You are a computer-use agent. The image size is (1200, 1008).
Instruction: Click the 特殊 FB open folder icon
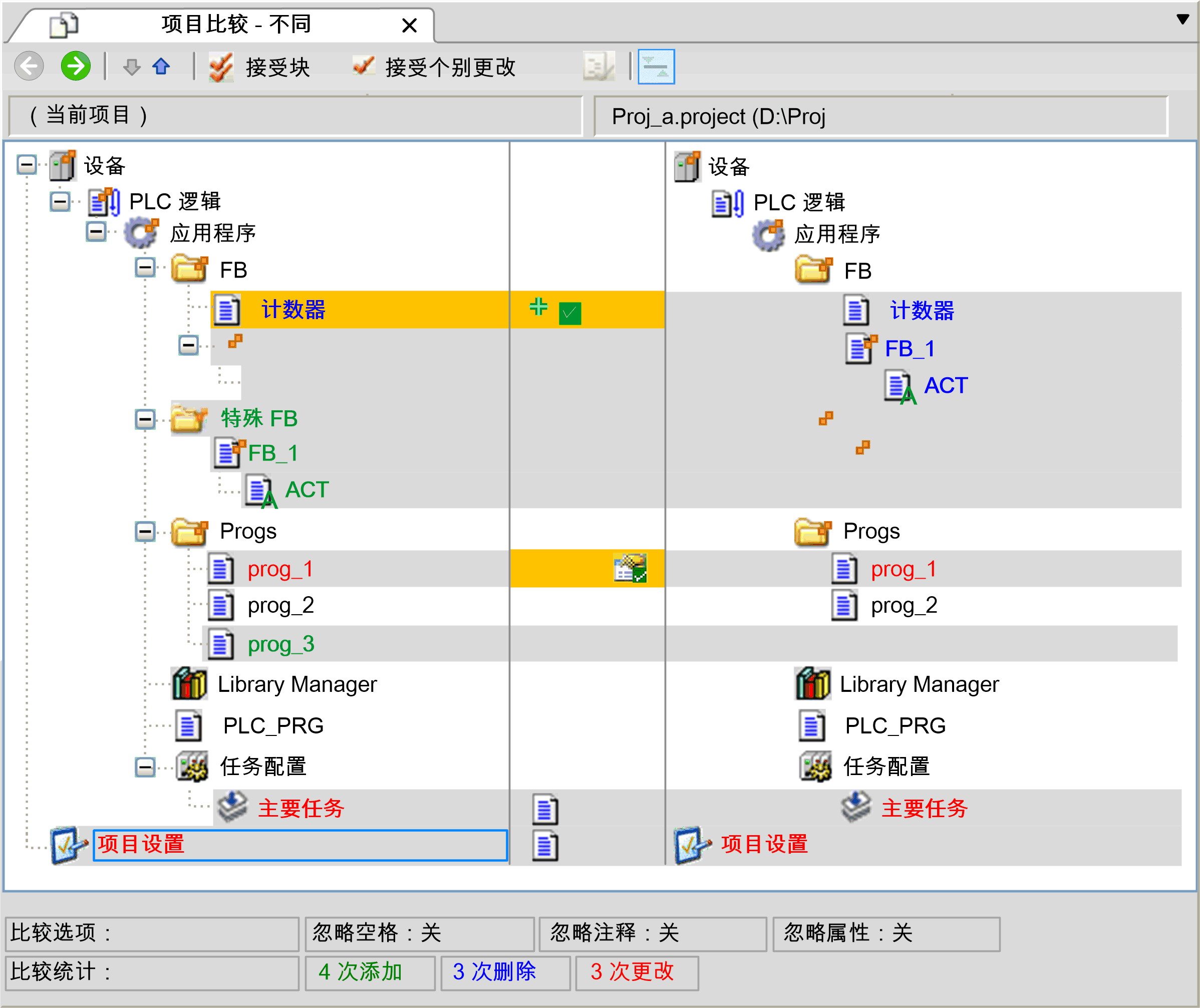pyautogui.click(x=190, y=419)
